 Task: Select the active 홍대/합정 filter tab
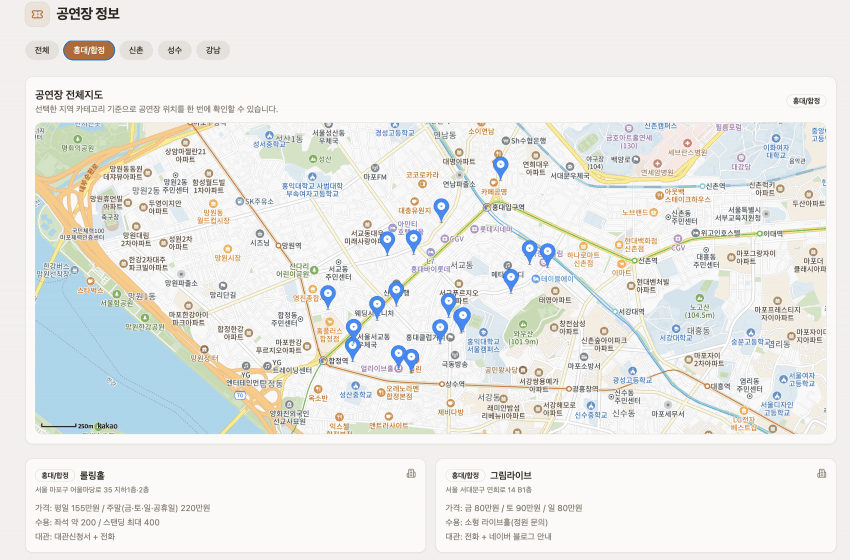[88, 50]
